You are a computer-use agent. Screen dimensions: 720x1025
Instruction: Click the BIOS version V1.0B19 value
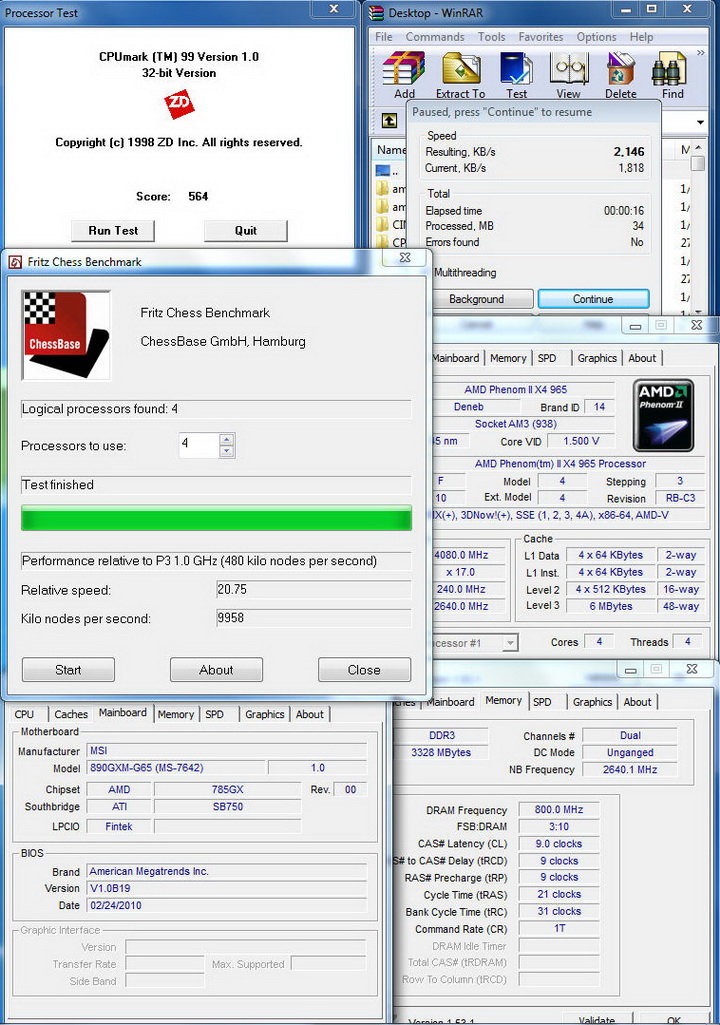tap(227, 888)
